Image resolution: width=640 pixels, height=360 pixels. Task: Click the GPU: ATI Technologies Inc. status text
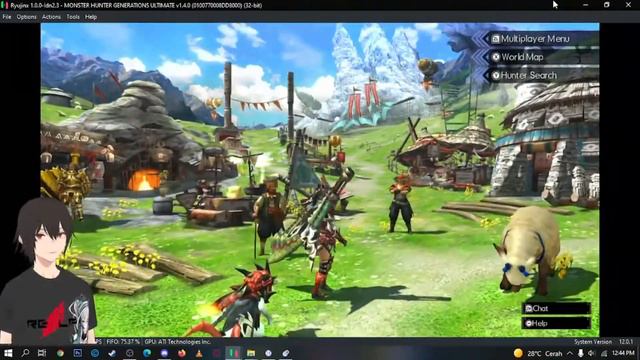(x=178, y=342)
